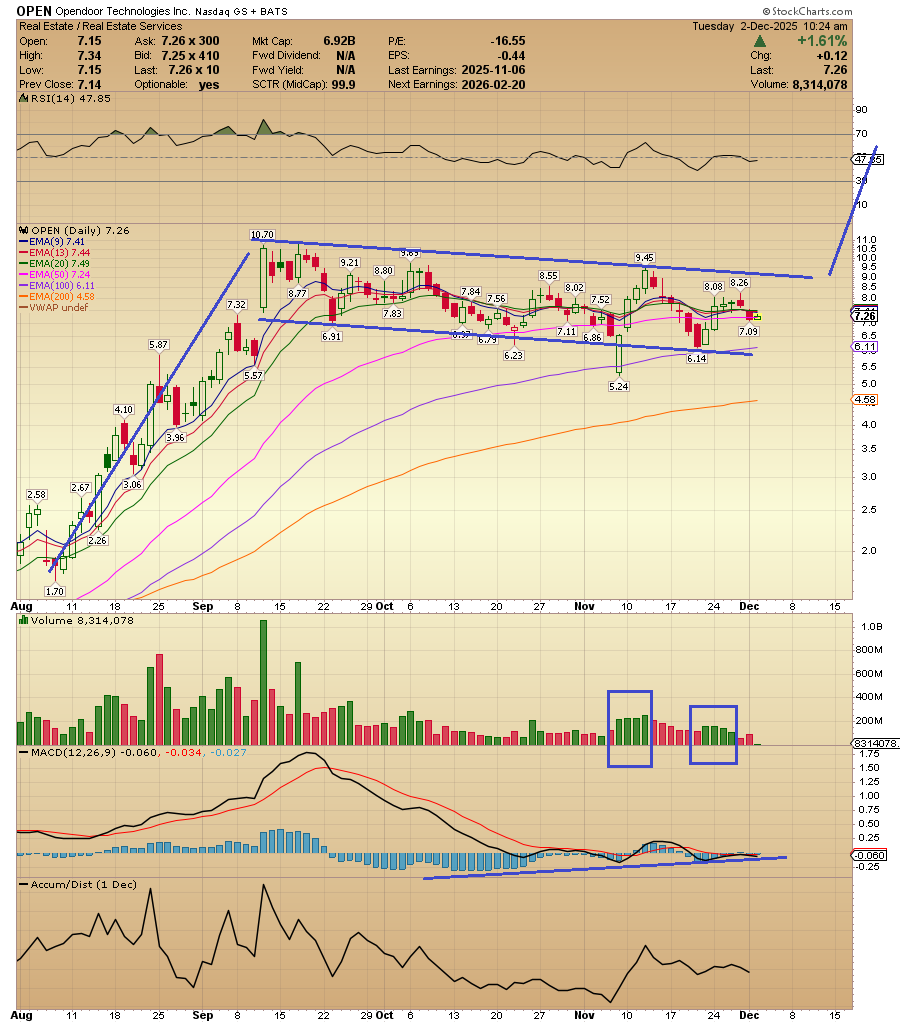Click the 9.45 November high price label
The width and height of the screenshot is (900, 1023).
click(x=645, y=258)
